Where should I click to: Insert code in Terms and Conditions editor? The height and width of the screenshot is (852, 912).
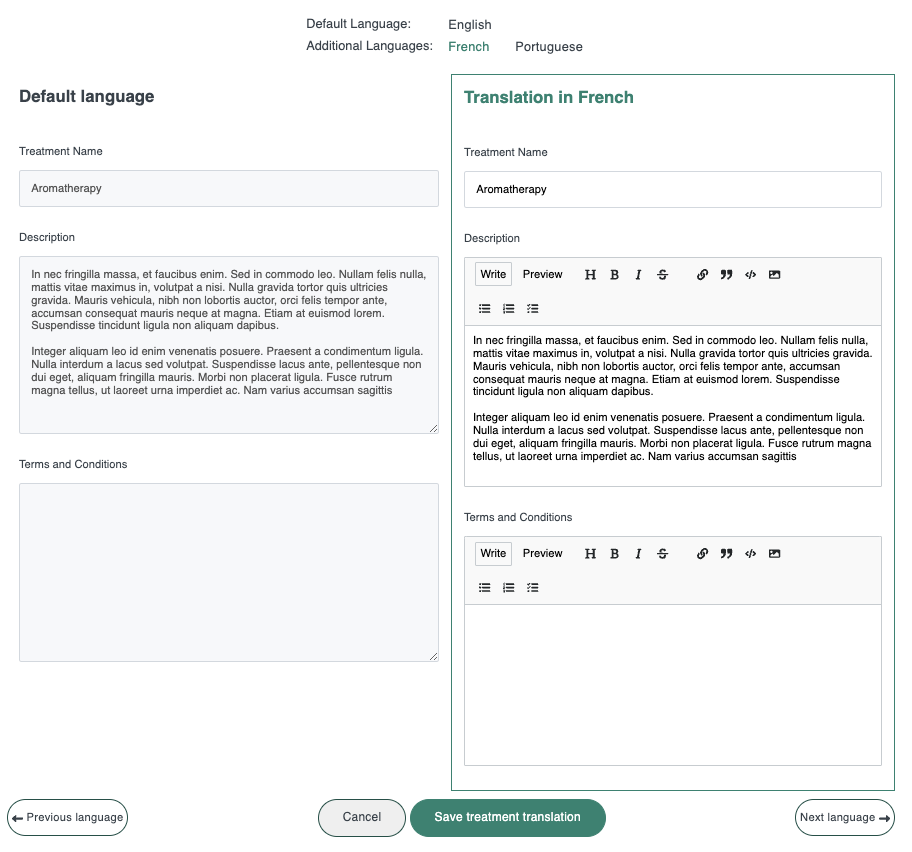click(750, 554)
